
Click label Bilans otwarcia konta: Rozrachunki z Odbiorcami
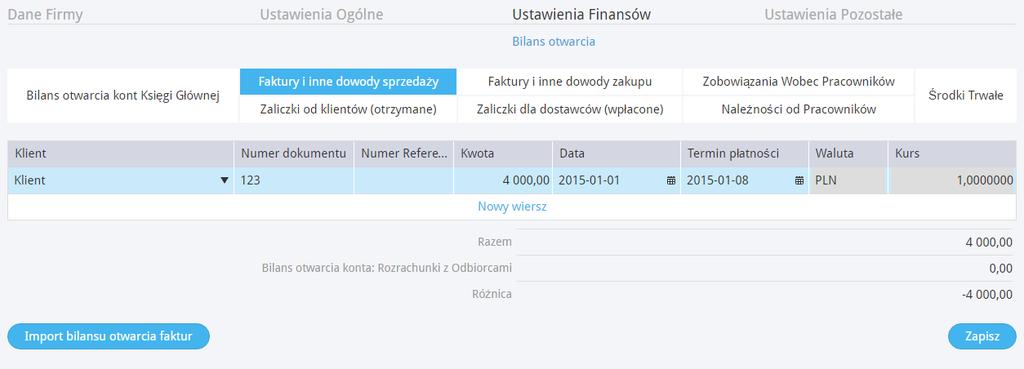387,268
